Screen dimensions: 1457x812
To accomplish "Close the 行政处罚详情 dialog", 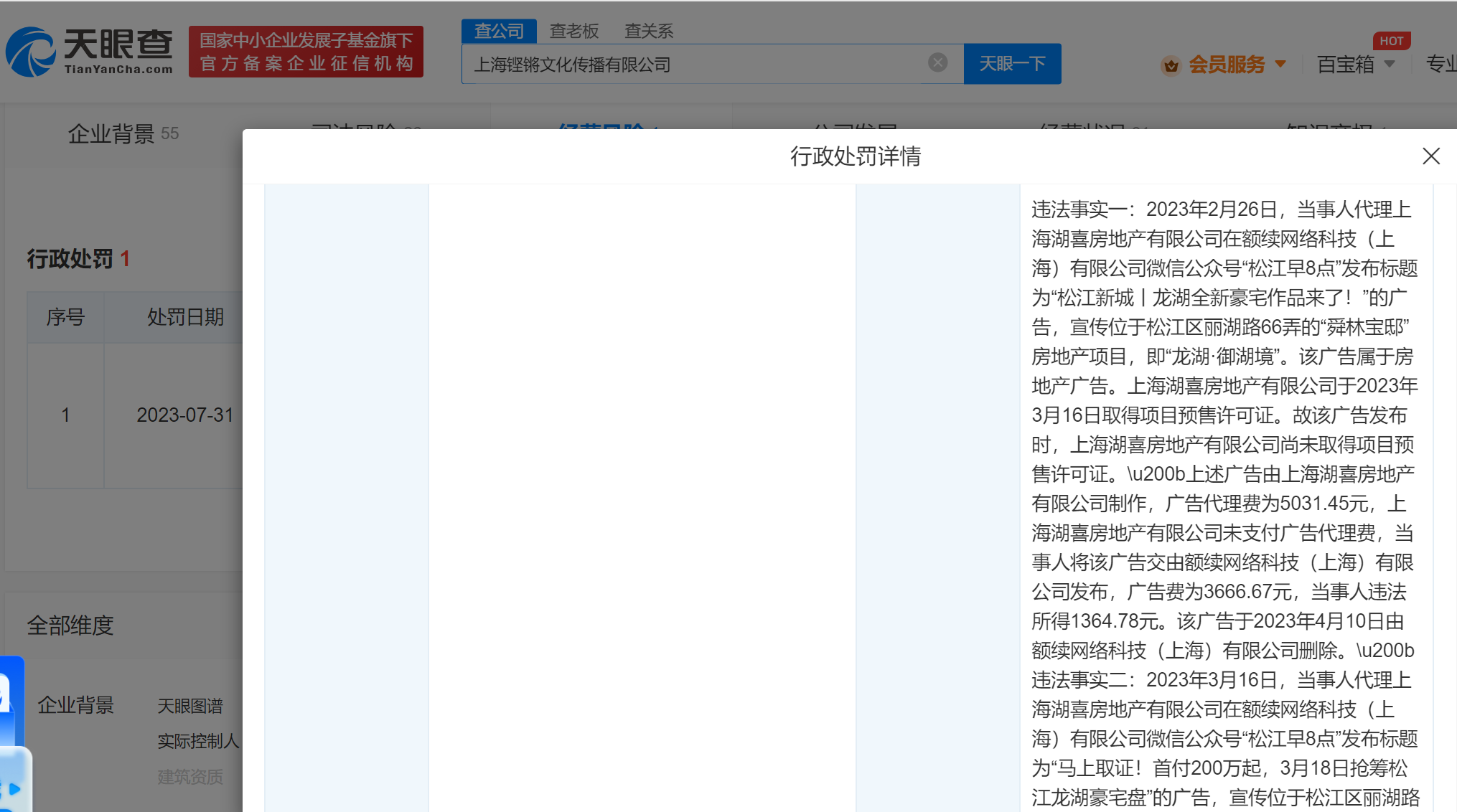I will click(x=1431, y=156).
